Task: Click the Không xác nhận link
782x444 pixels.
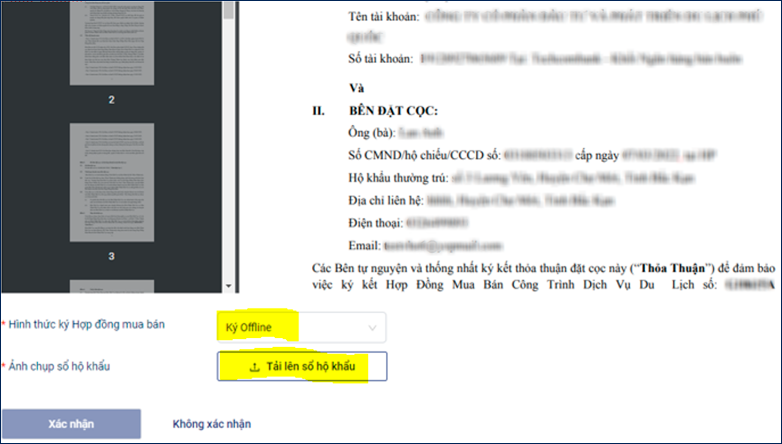Action: [211, 424]
